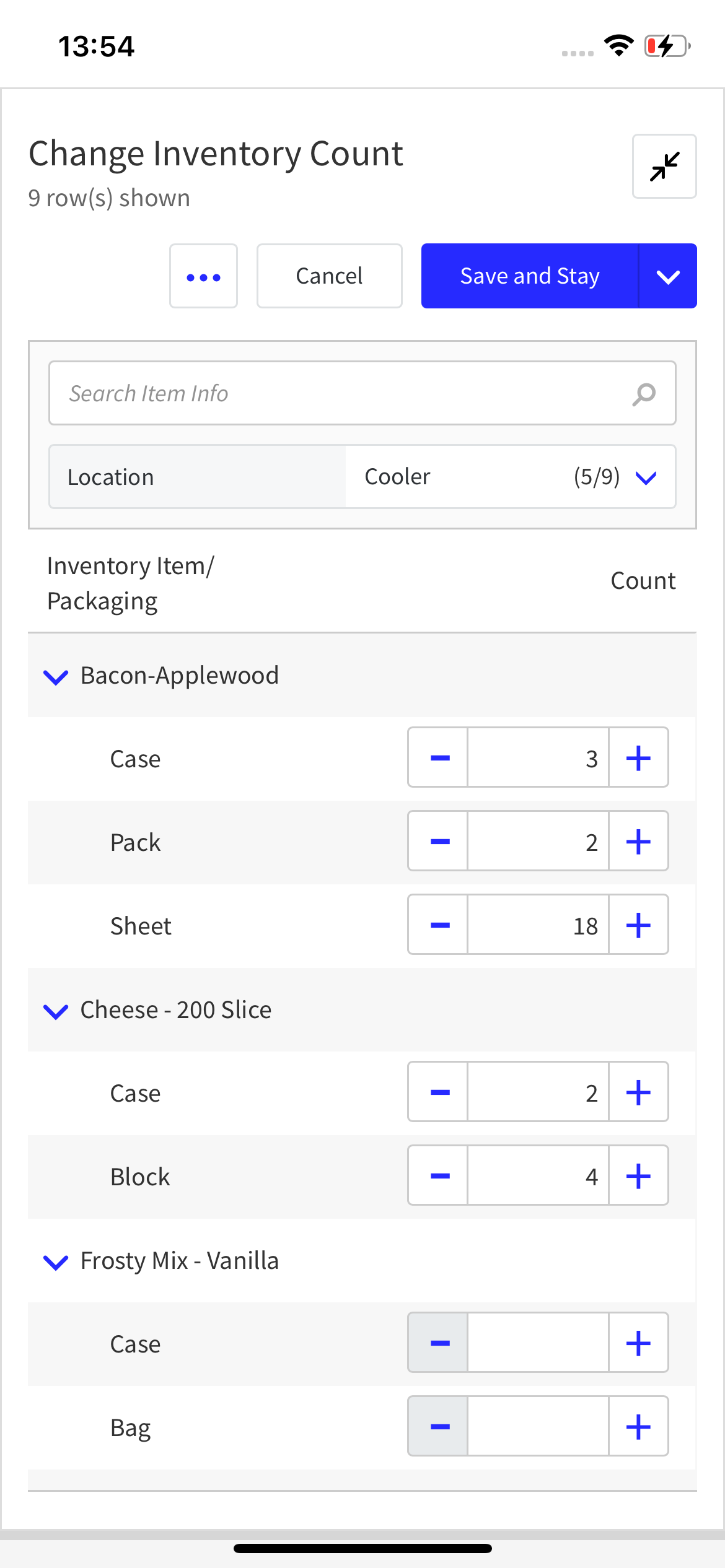This screenshot has height=1568, width=725.
Task: Collapse the Frosty Mix - Vanilla group
Action: 56,1261
